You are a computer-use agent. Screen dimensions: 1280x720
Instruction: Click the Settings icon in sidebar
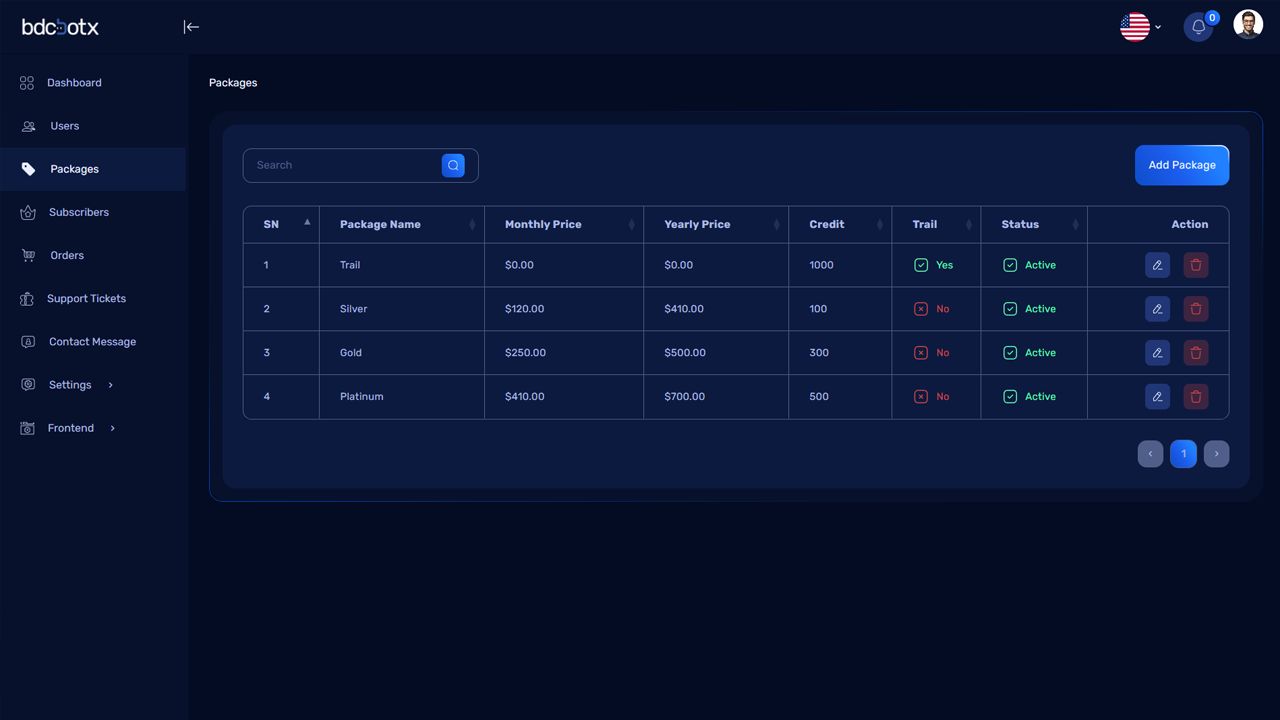coord(28,385)
